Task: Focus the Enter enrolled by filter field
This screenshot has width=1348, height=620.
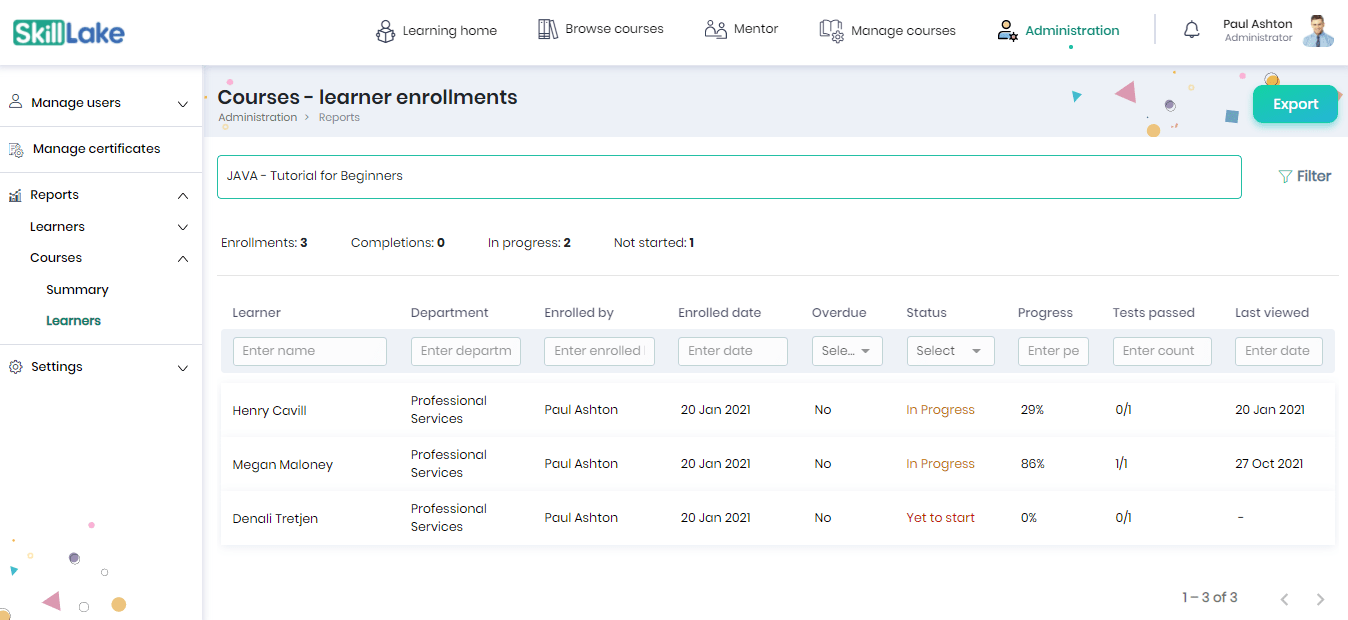Action: pos(599,351)
